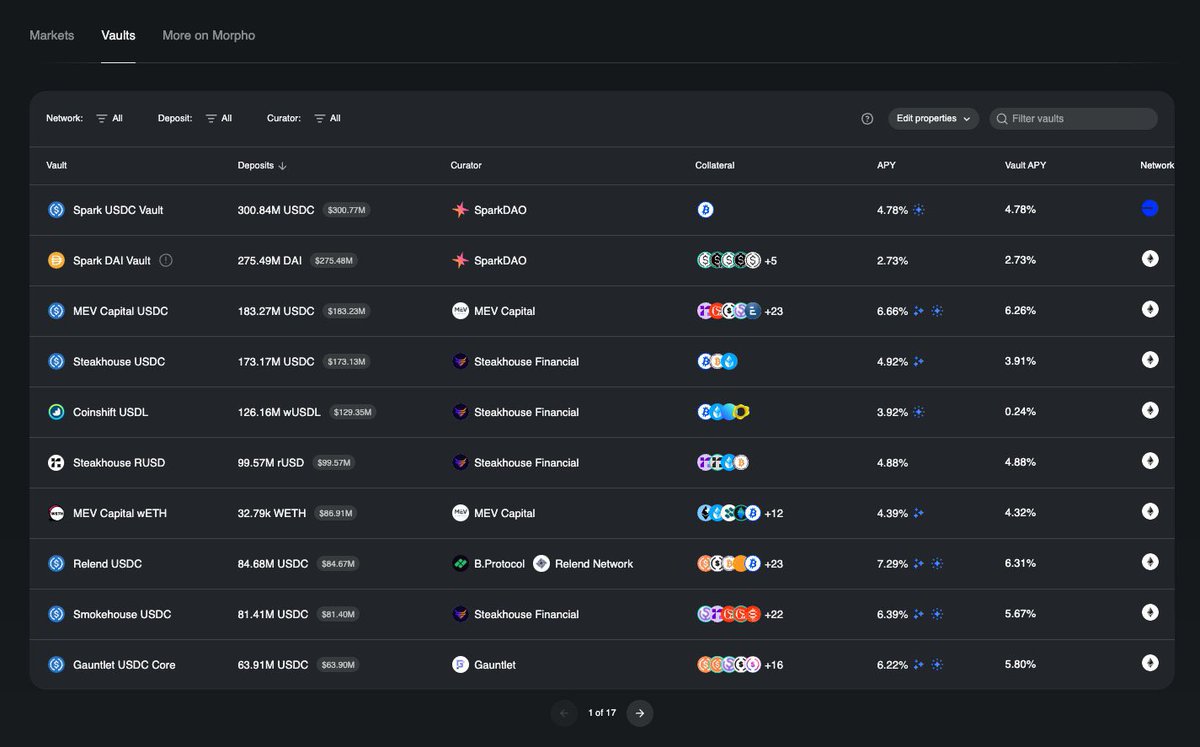The width and height of the screenshot is (1200, 747).
Task: Click collateral icons in Spark USDC Vault row
Action: click(705, 210)
